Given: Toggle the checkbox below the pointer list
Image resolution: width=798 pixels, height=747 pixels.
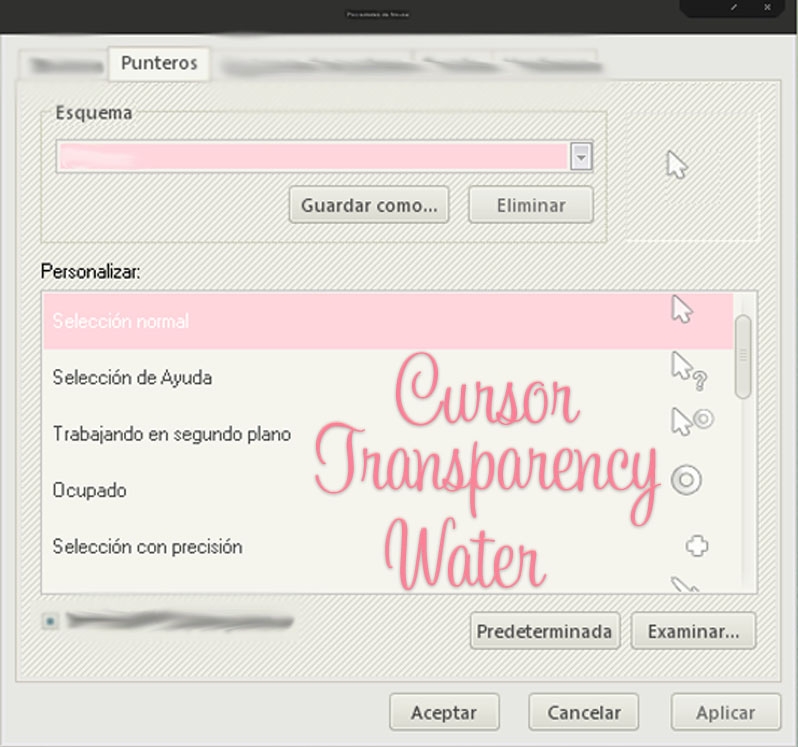Looking at the screenshot, I should 50,621.
